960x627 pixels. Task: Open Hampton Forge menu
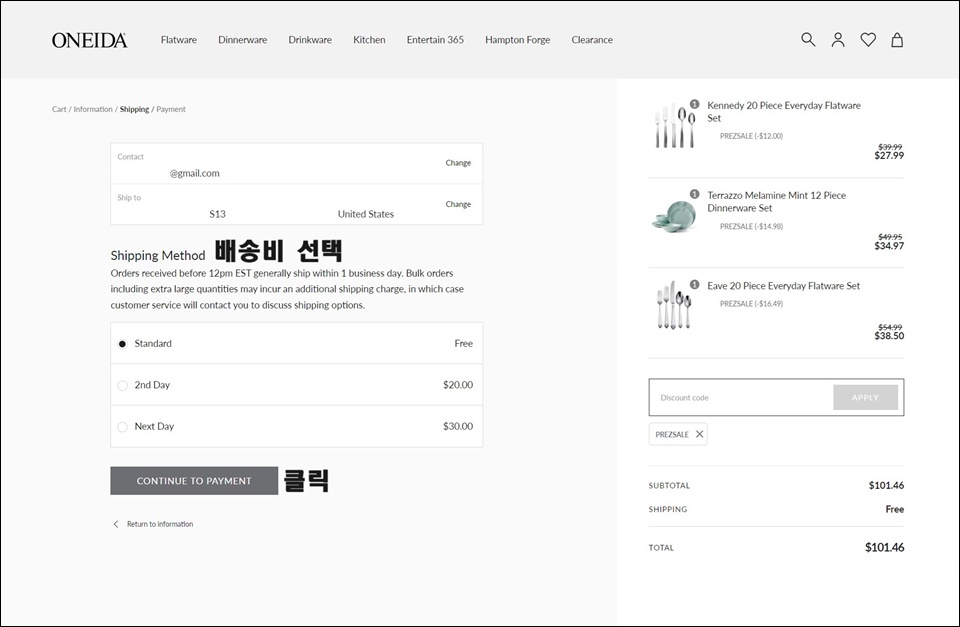pos(517,40)
